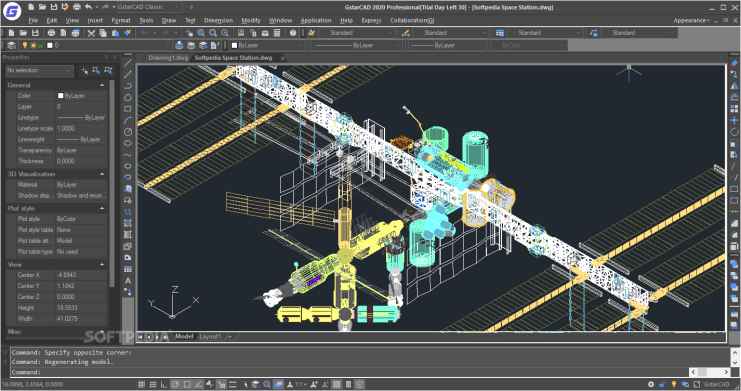This screenshot has height=391, width=741.
Task: Click the Color ByLayer swatch in Properties
Action: [60, 96]
